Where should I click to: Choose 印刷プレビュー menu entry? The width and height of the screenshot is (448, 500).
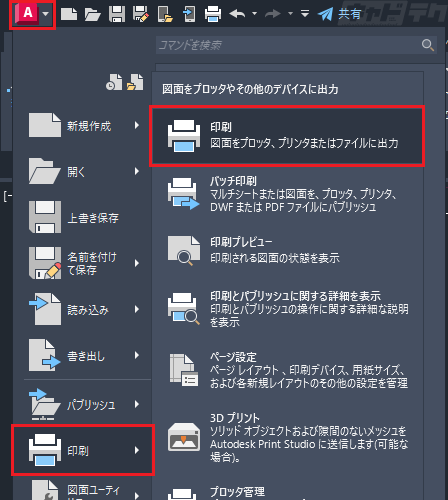click(x=287, y=250)
